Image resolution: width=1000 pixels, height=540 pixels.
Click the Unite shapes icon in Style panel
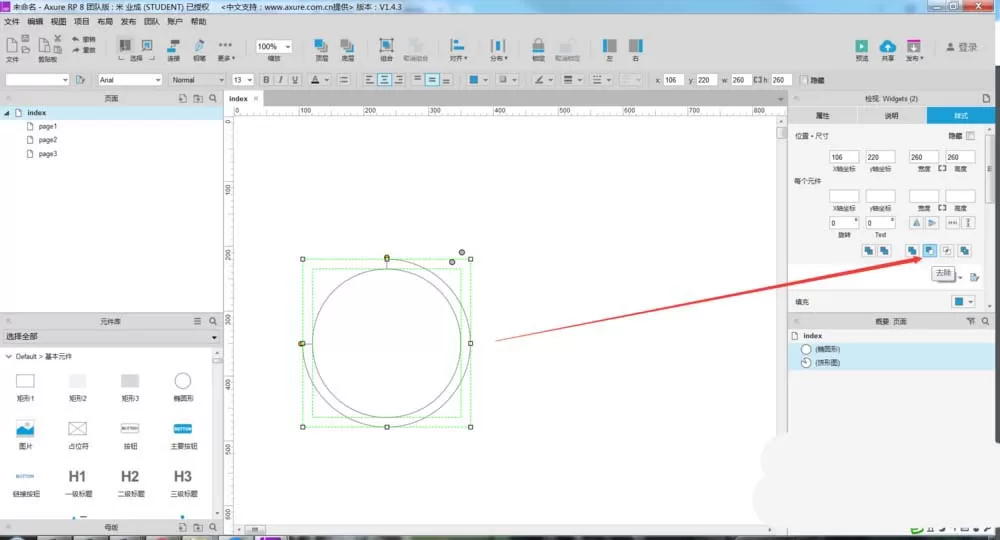[x=912, y=251]
